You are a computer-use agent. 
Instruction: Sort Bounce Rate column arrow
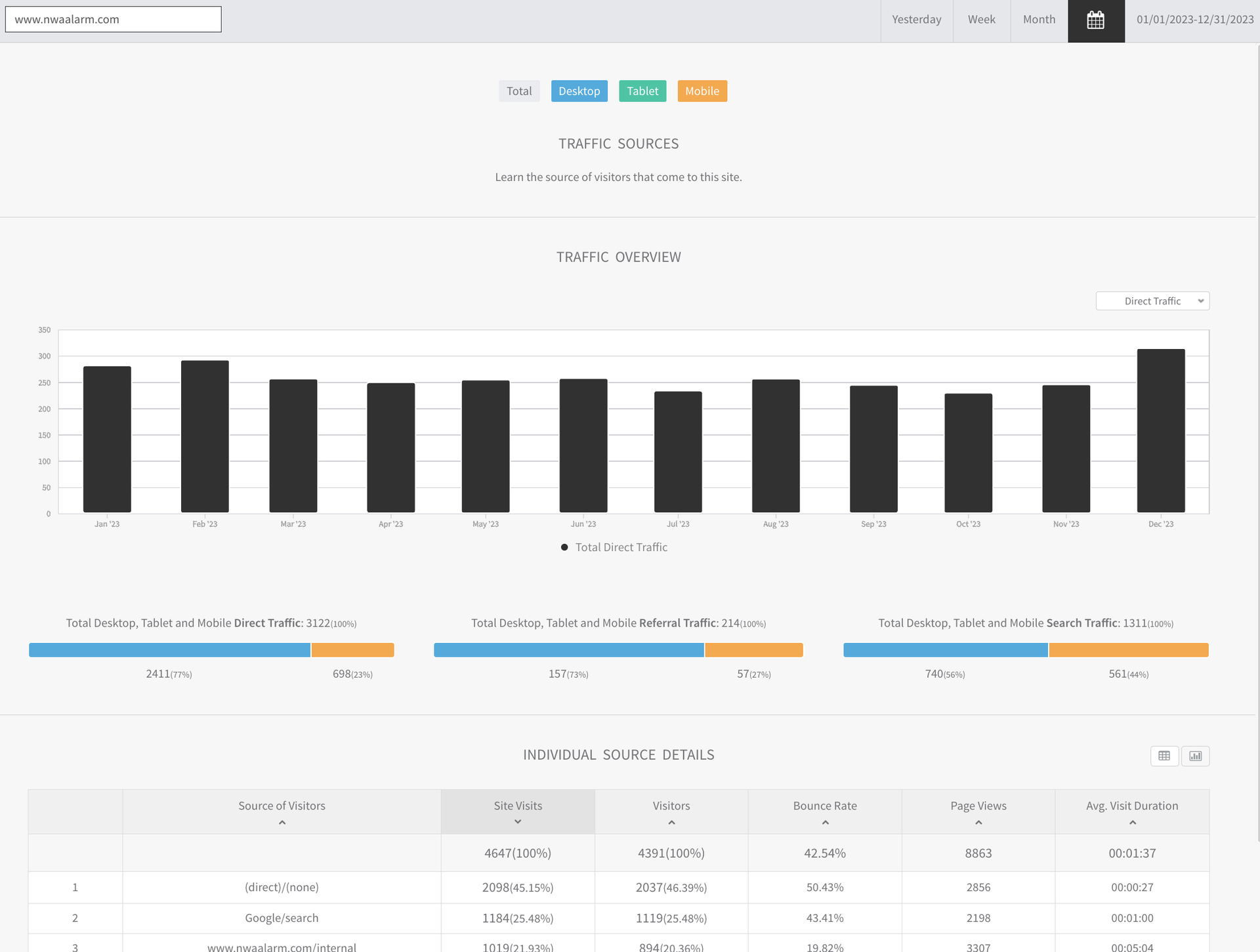tap(825, 823)
